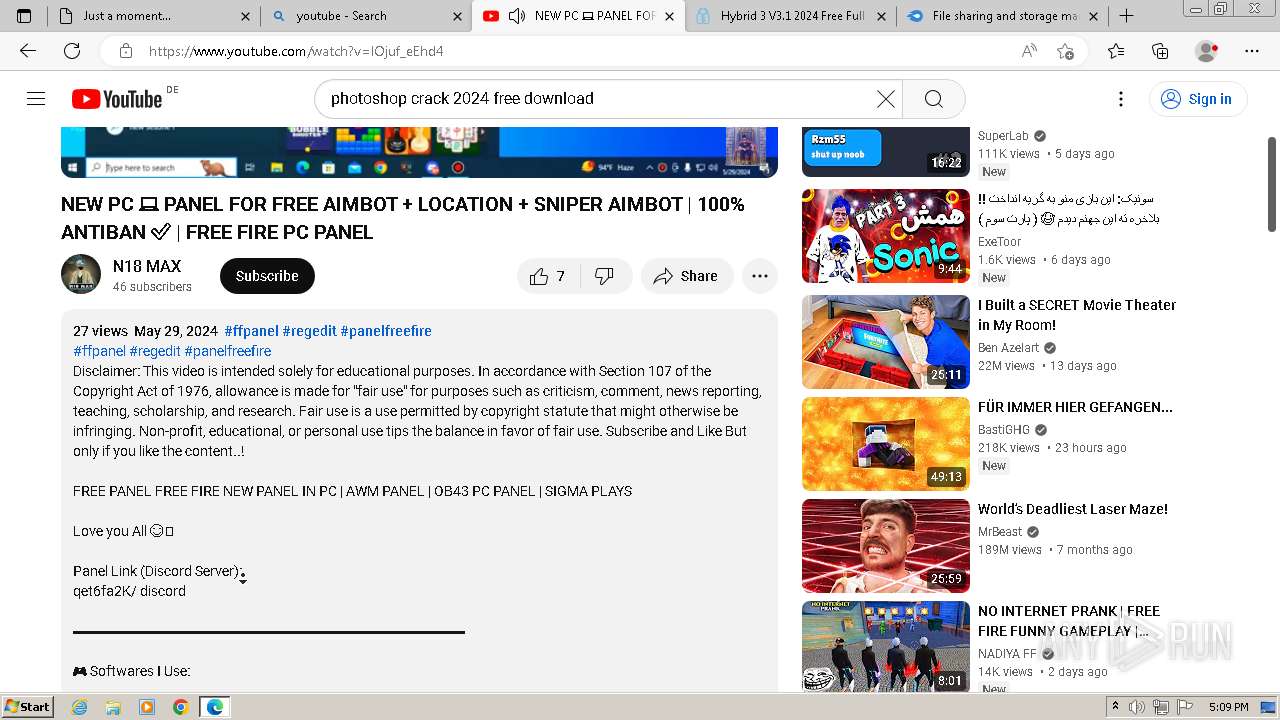Open Read aloud icon in address bar
Screen dimensions: 1280x720
coord(1028,51)
